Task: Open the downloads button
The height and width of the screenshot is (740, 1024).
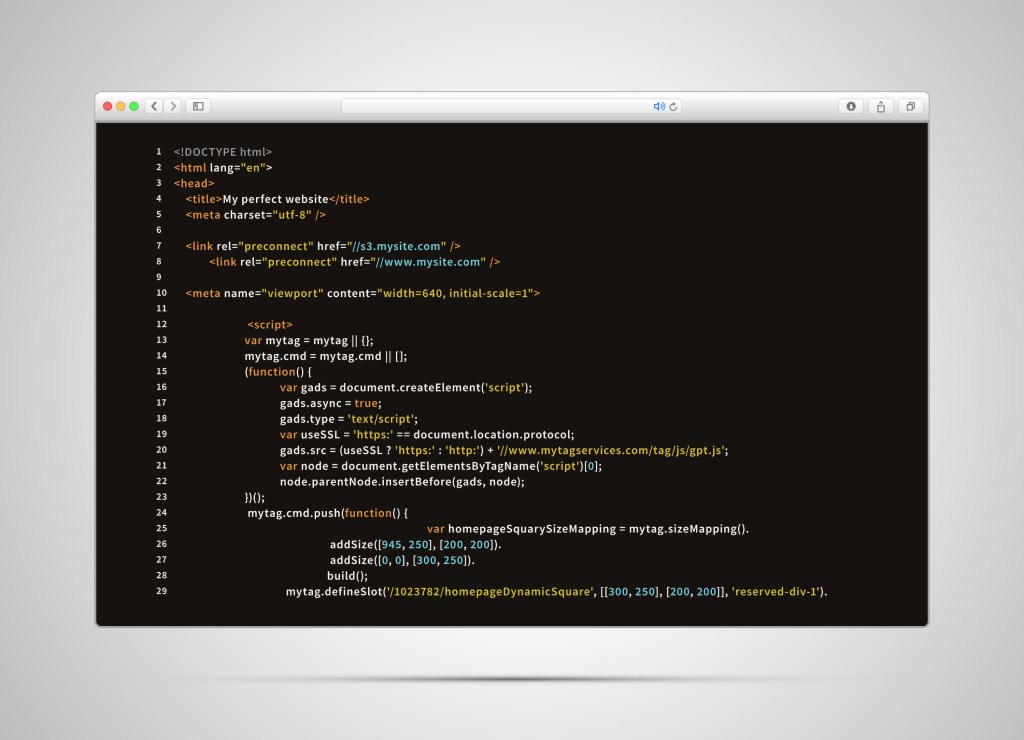Action: [x=851, y=106]
